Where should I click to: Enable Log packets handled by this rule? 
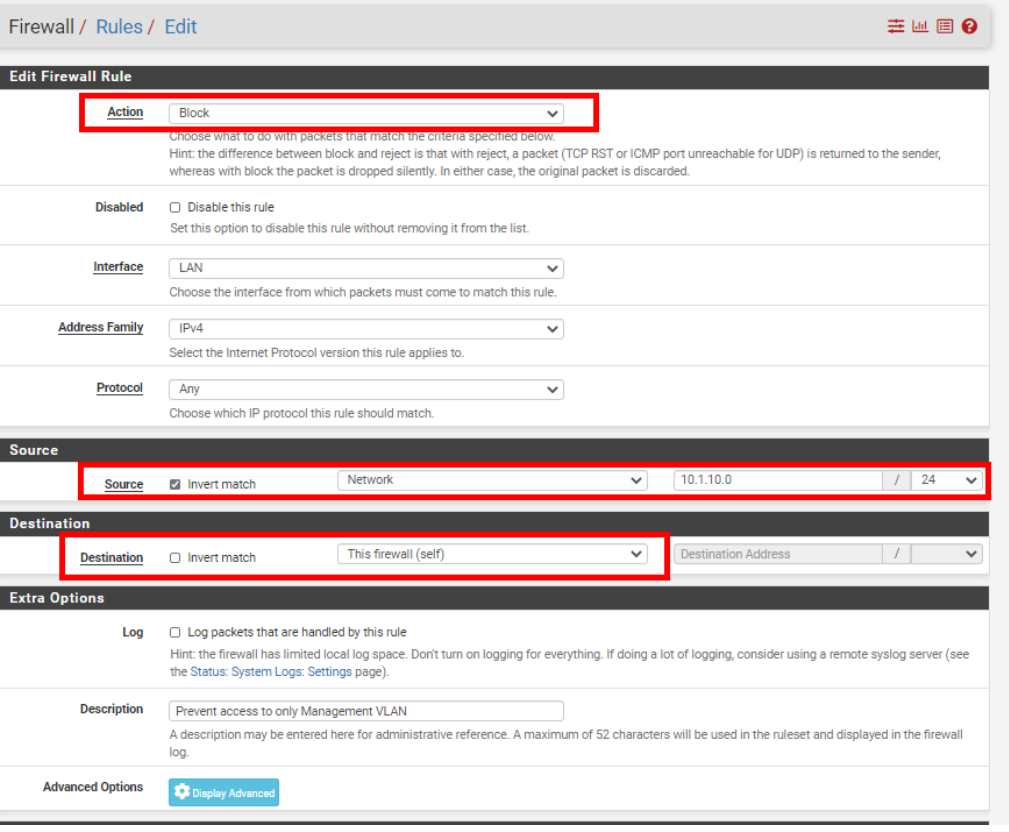click(175, 633)
